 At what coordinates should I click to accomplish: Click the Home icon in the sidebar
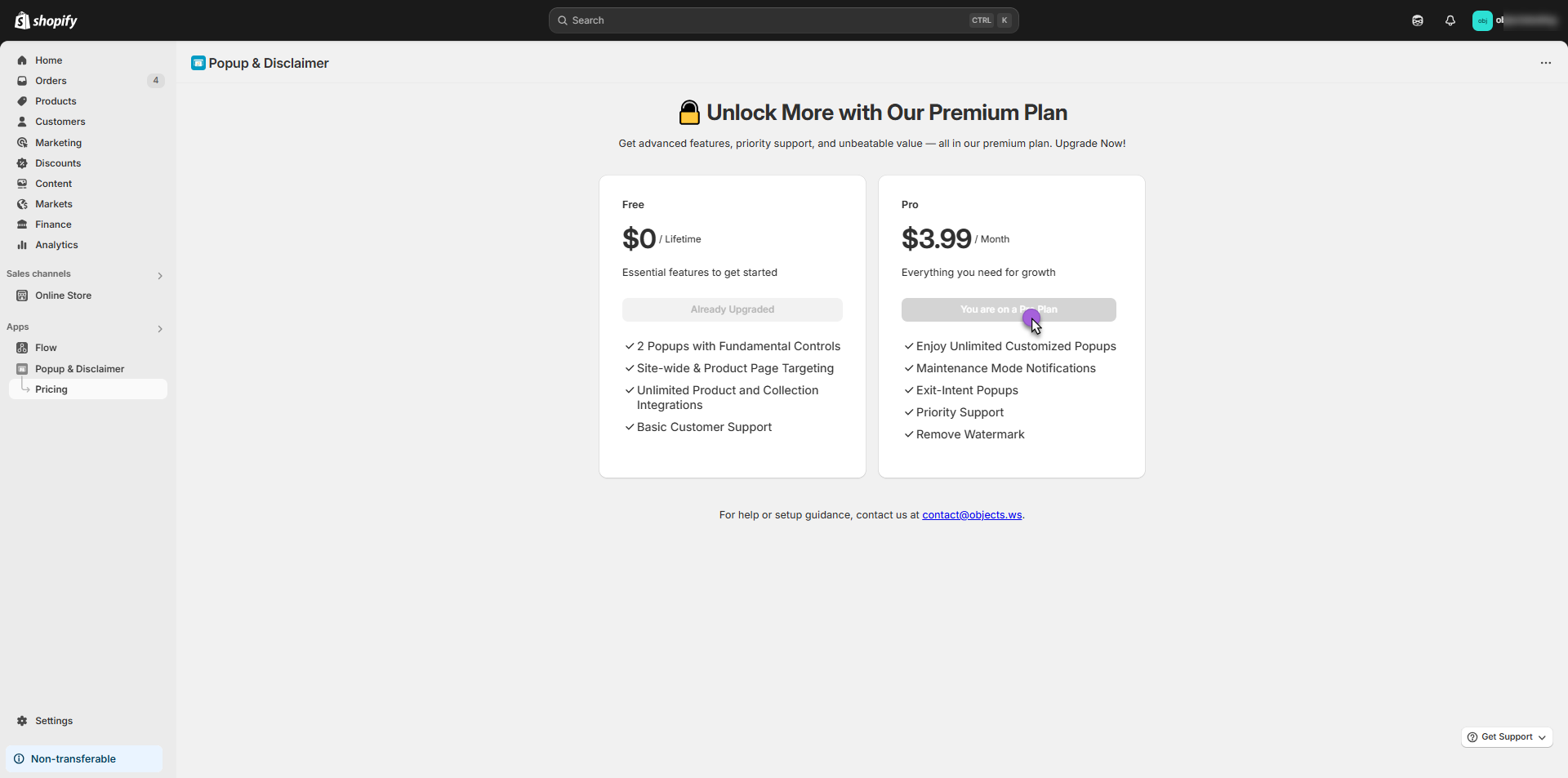(22, 60)
